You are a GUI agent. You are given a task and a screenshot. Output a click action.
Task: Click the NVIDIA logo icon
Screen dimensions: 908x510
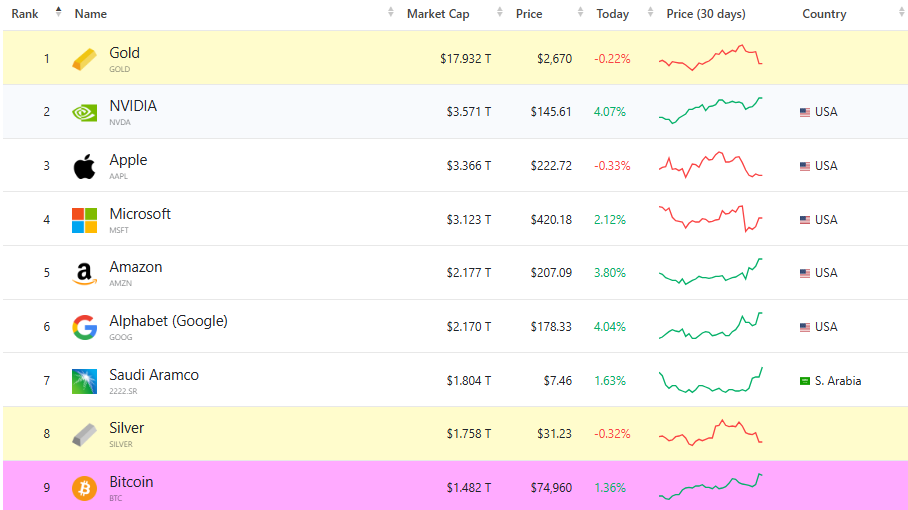tap(85, 112)
